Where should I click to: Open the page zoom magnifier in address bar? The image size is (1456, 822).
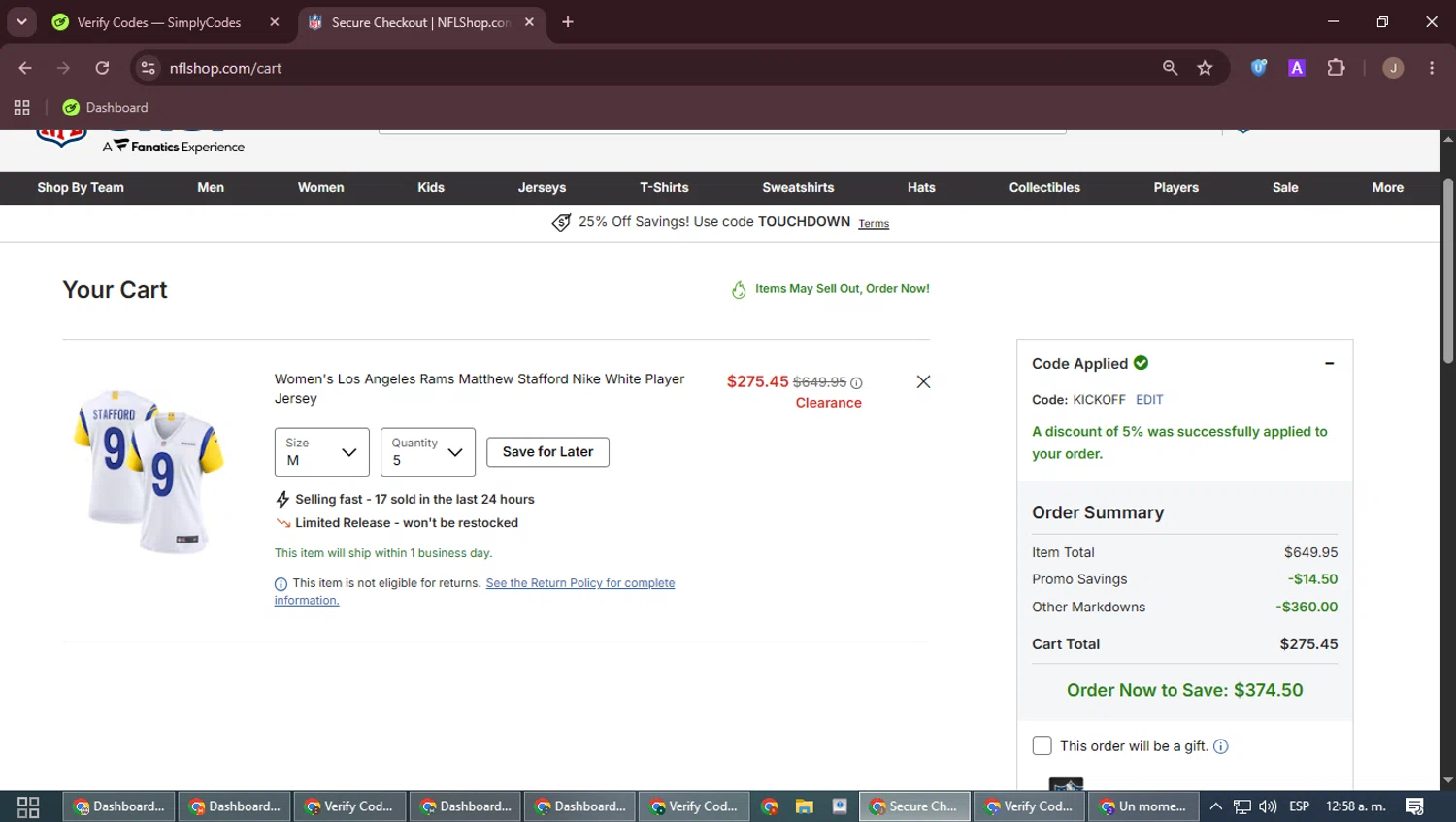pos(1170,68)
